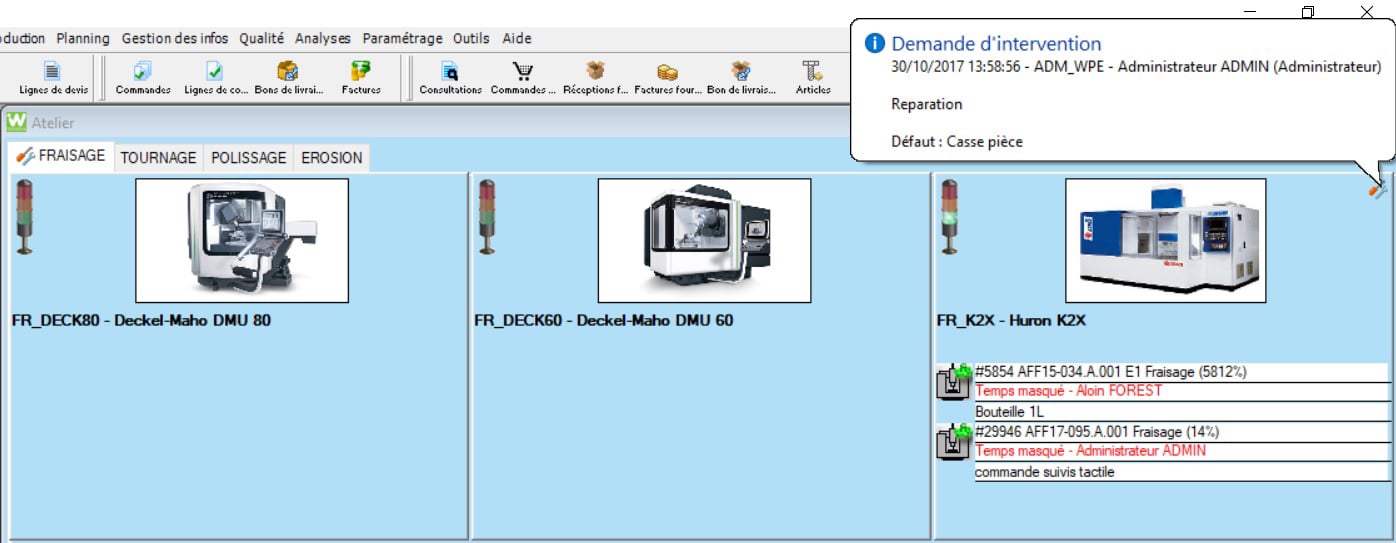Select the Huron K2X machine image

[x=1165, y=240]
